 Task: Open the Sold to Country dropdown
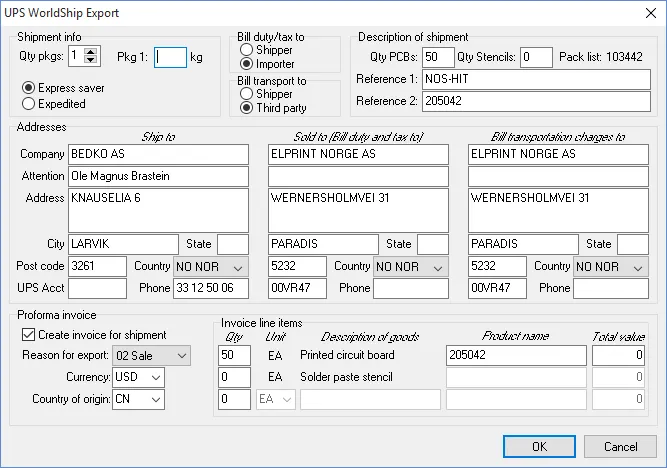411,267
